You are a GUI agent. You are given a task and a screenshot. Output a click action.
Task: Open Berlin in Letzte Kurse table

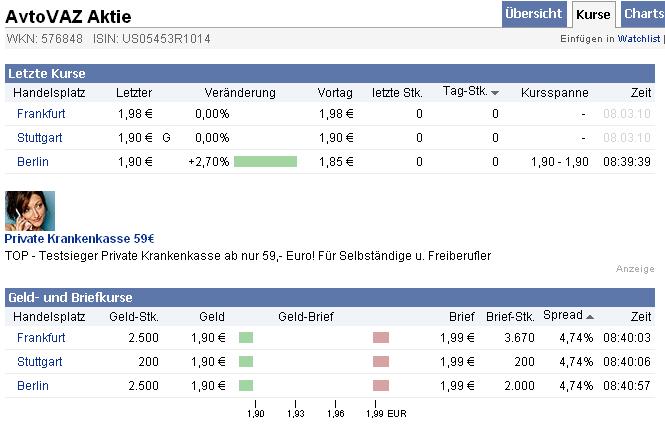coord(33,161)
